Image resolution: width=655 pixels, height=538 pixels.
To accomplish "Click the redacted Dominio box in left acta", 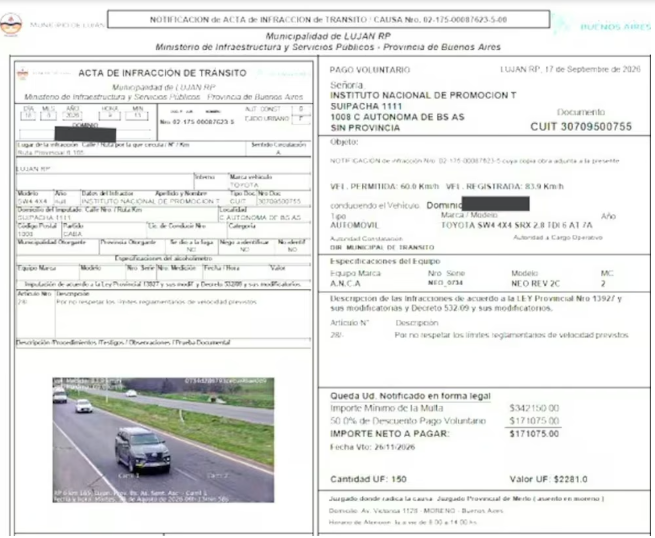I will [x=85, y=134].
